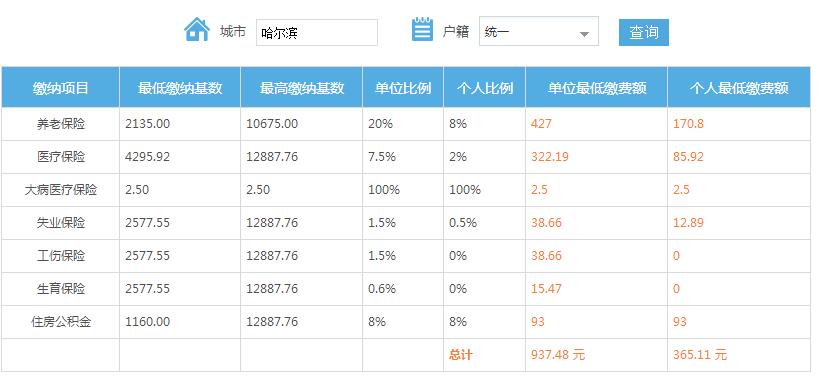Click the 个人比例 column header
Viewport: 822px width, 384px height.
point(484,88)
